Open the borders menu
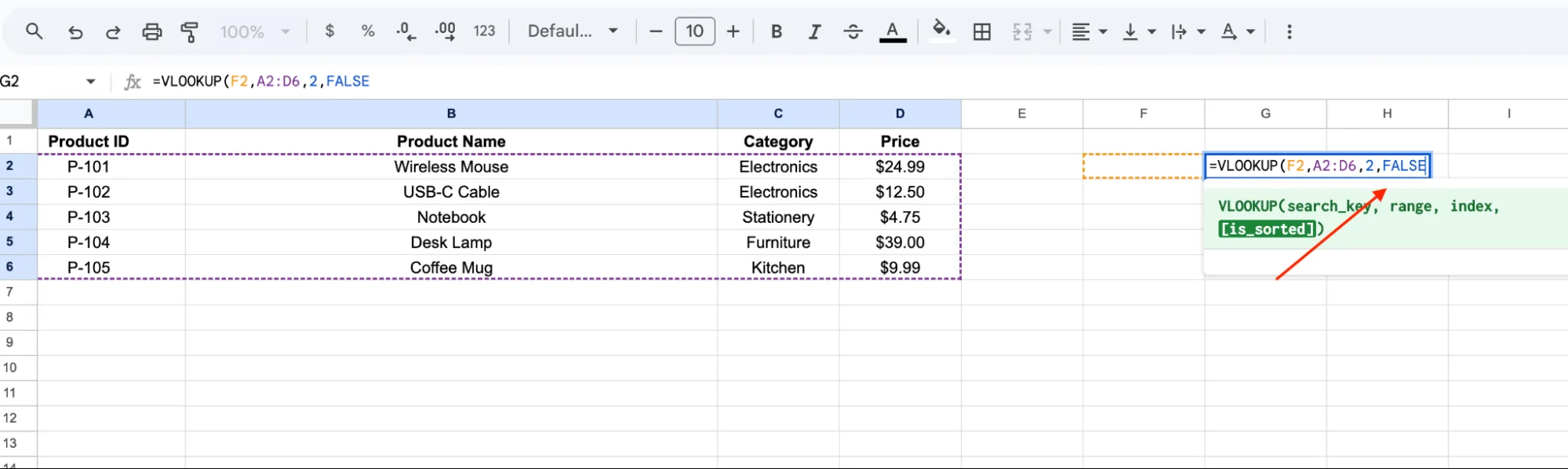Screen dimensions: 1568x469 (x=982, y=32)
